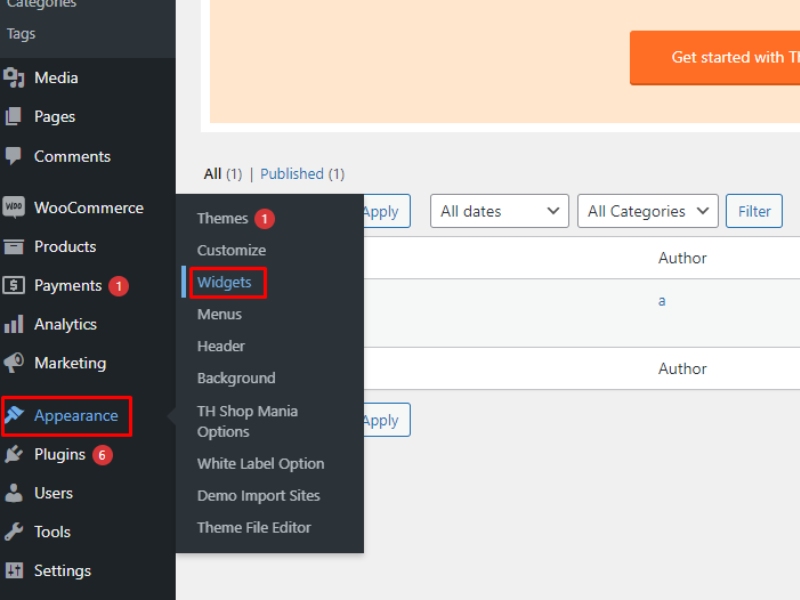Viewport: 800px width, 600px height.
Task: Click the Products archive box icon
Action: point(14,246)
